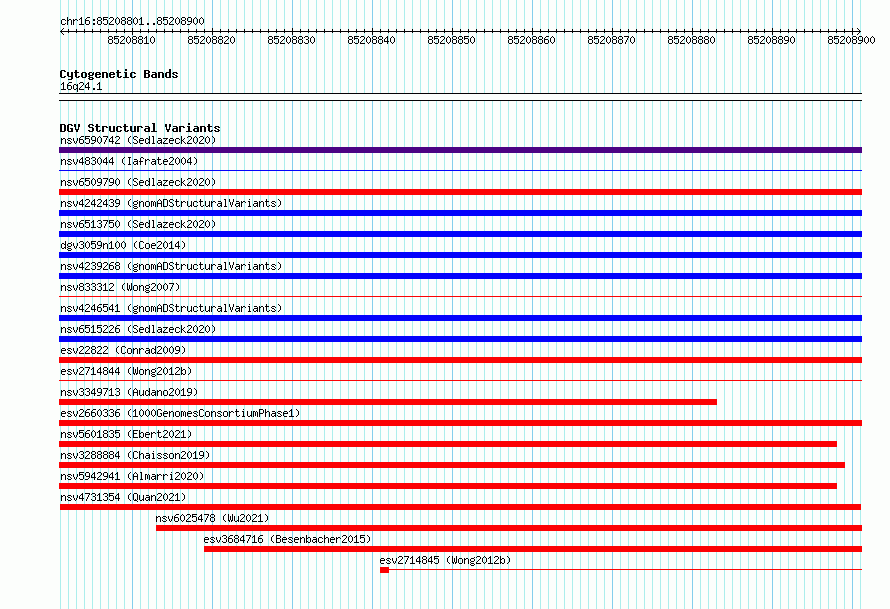The height and width of the screenshot is (609, 890).
Task: Click the DGV Structural Variants track title
Action: (140, 128)
